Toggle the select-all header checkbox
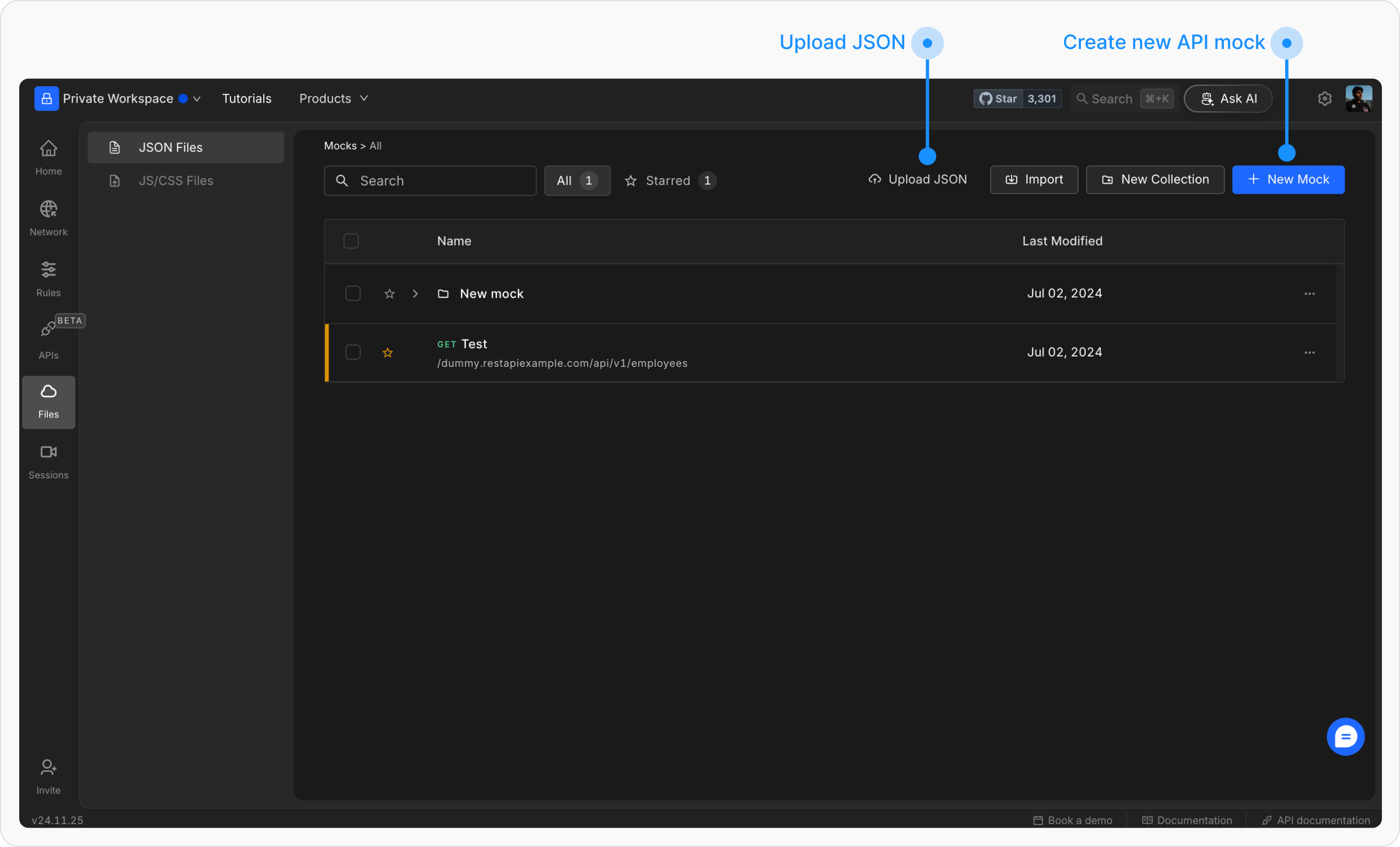Screen dimensions: 1400x847 (x=351, y=240)
